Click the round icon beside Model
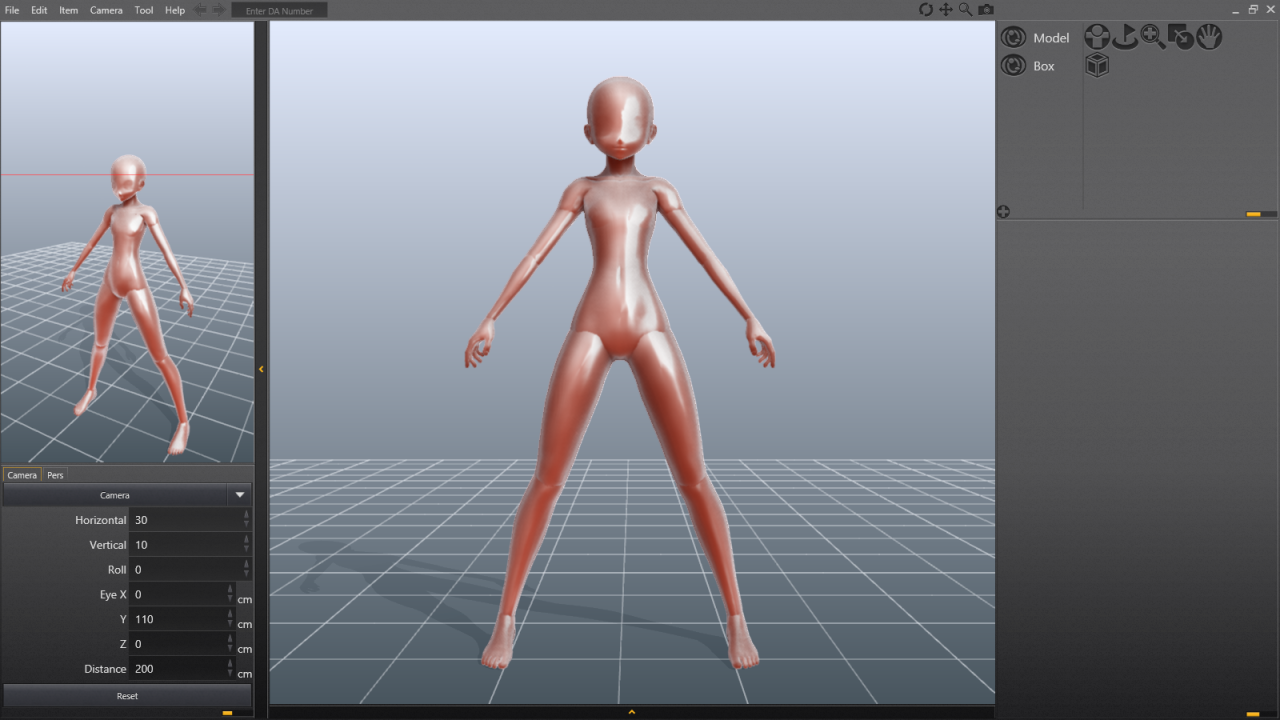This screenshot has height=720, width=1280. (1014, 37)
